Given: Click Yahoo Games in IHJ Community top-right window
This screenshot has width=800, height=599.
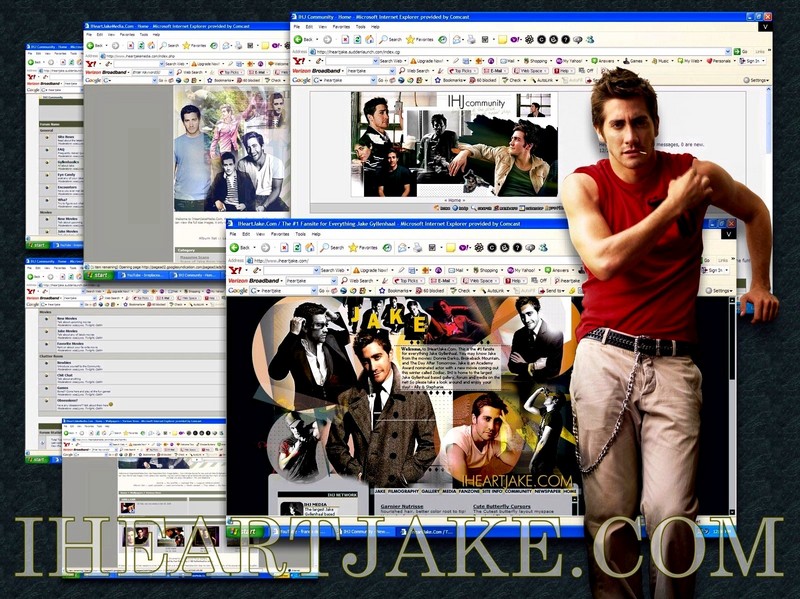Looking at the screenshot, I should (x=633, y=61).
